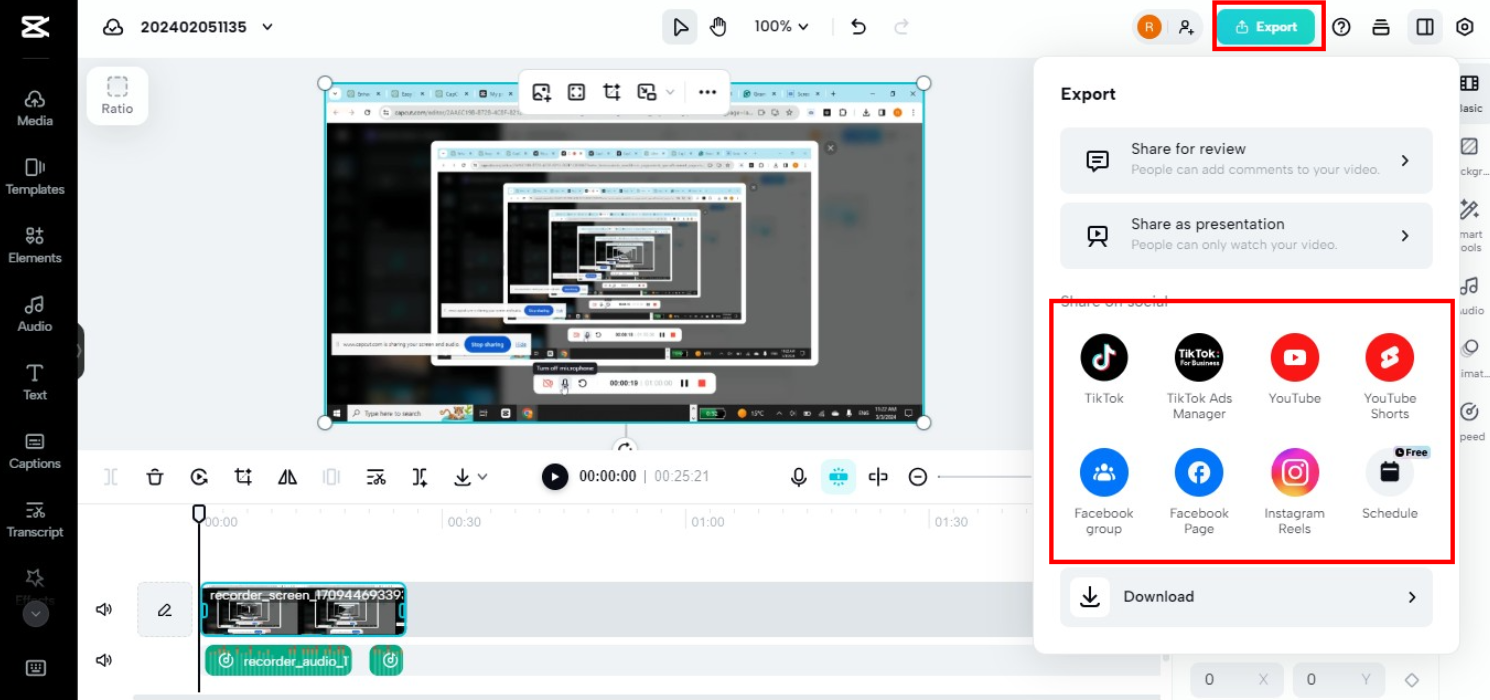1490x700 pixels.
Task: Click the Export button
Action: point(1265,27)
